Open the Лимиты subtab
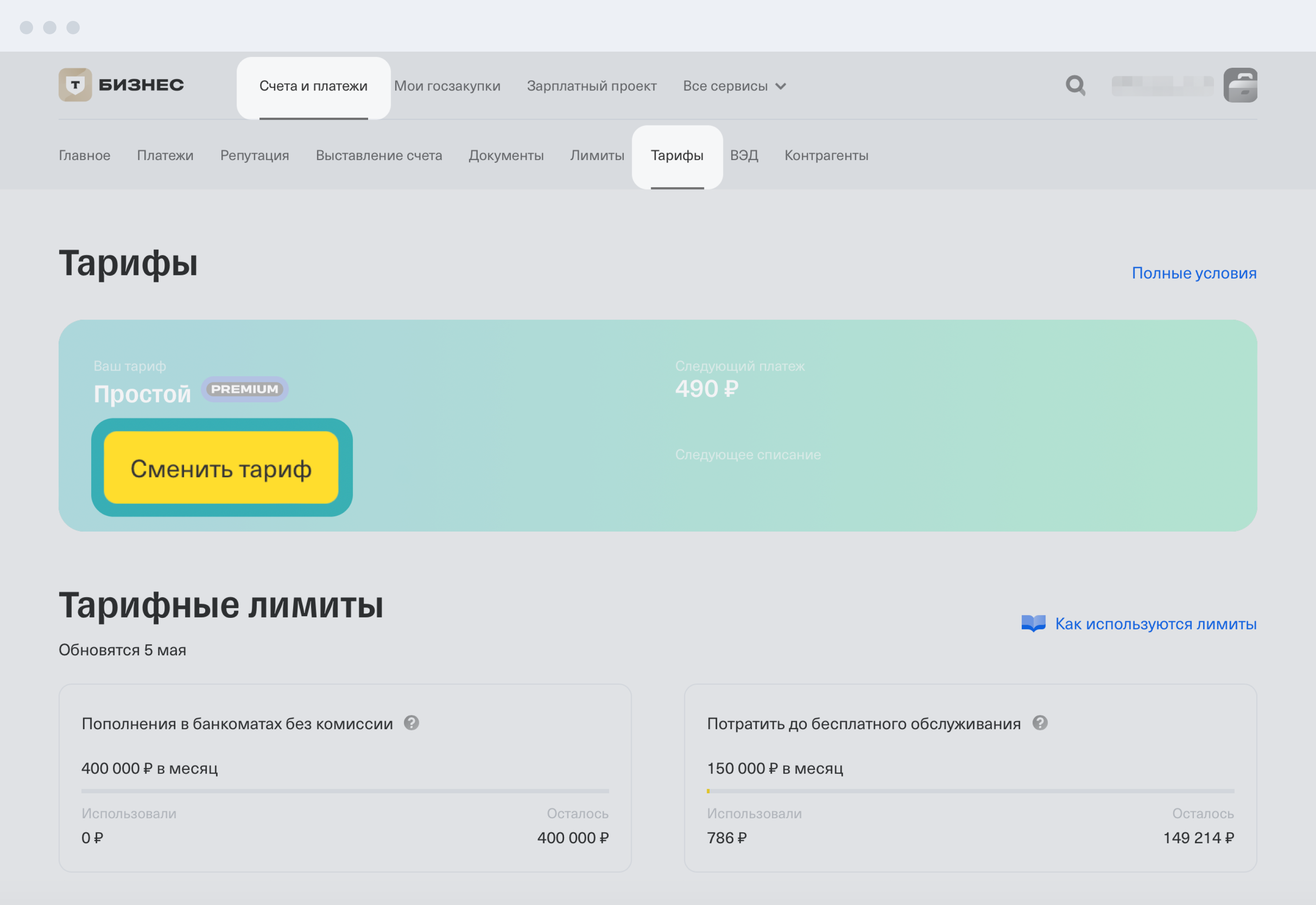The image size is (1316, 905). [597, 155]
